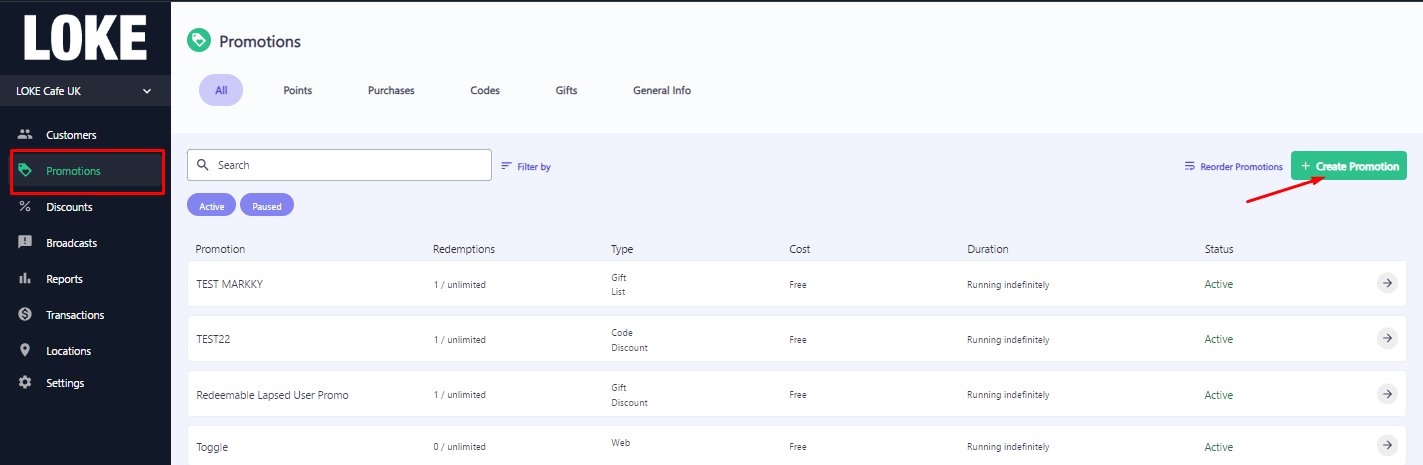
Task: Click the Transactions dollar icon
Action: pos(25,315)
